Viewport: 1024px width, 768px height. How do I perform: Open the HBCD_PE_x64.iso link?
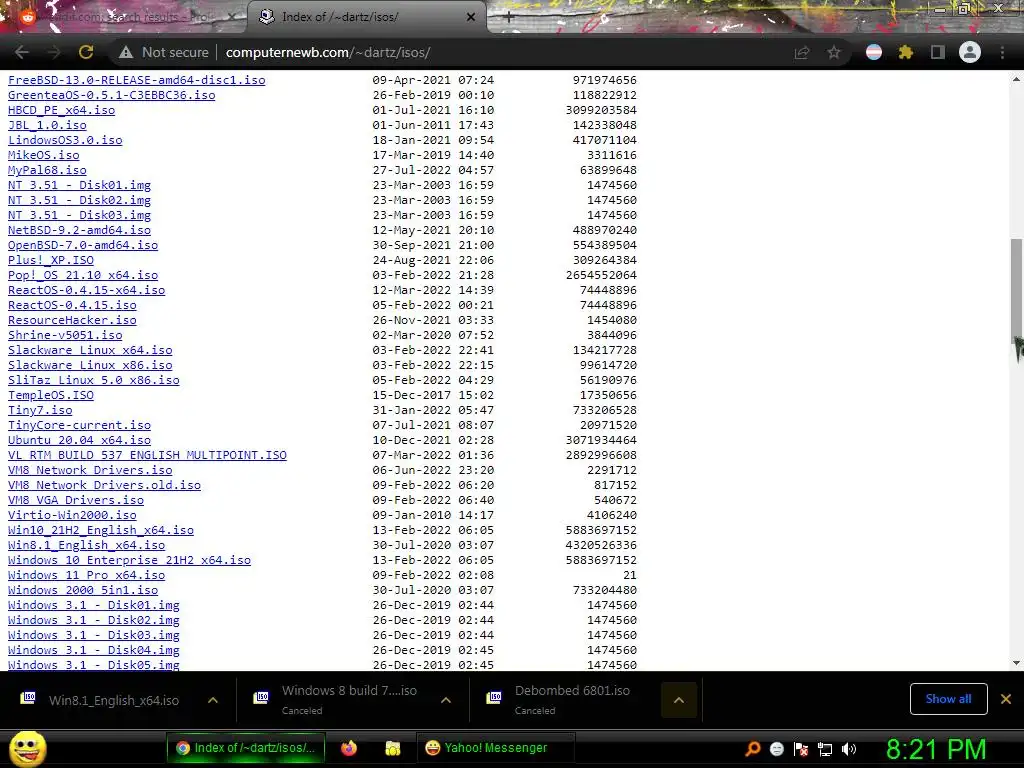point(61,110)
